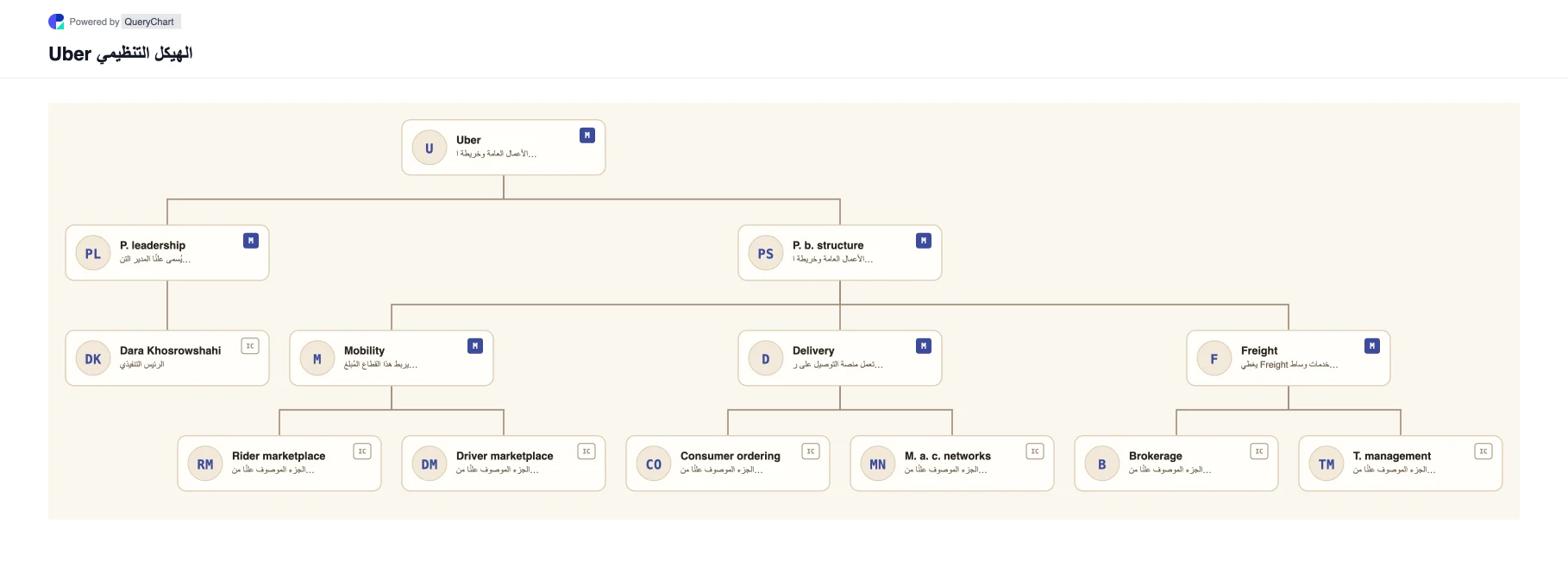Select the "Dara Khosrowshahi" name

tap(171, 350)
